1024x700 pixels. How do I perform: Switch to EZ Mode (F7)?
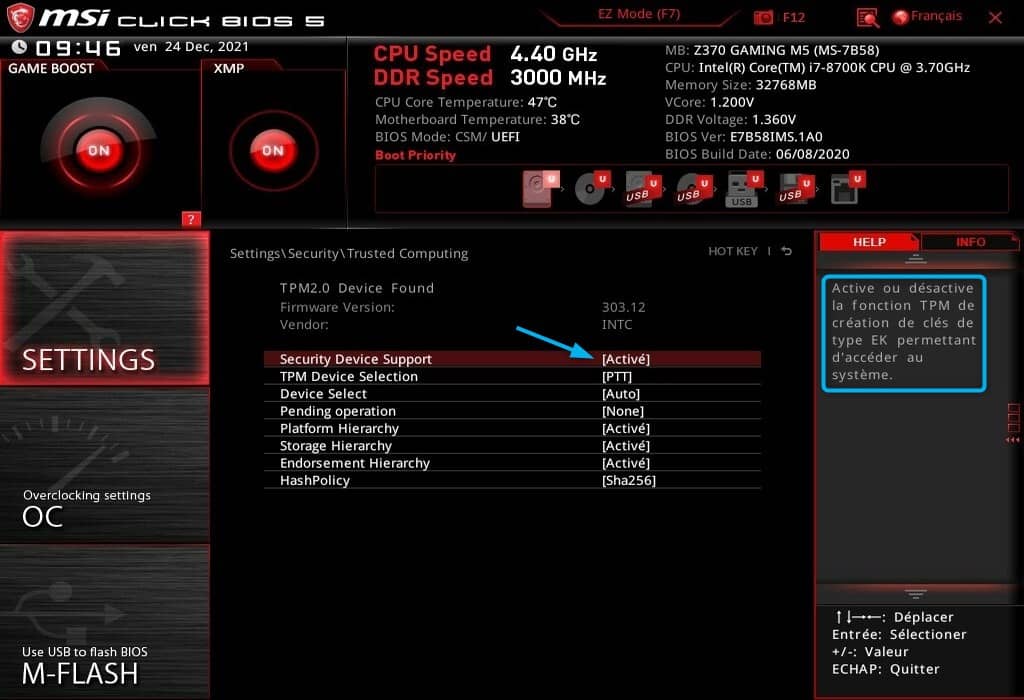639,14
